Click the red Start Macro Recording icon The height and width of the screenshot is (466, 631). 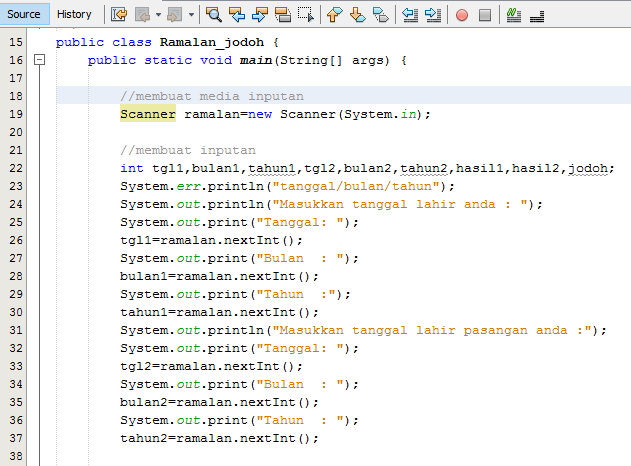pyautogui.click(x=462, y=15)
